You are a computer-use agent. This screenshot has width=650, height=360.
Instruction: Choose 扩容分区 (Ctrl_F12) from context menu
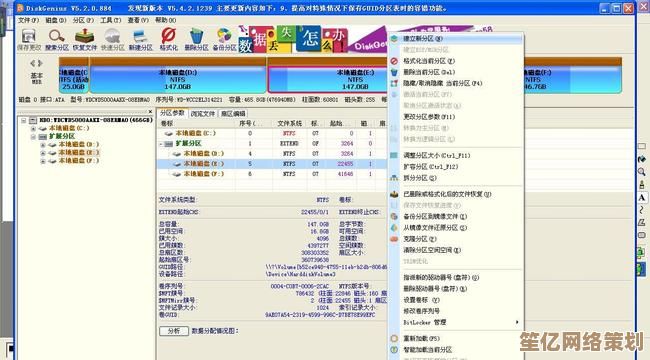[431, 167]
